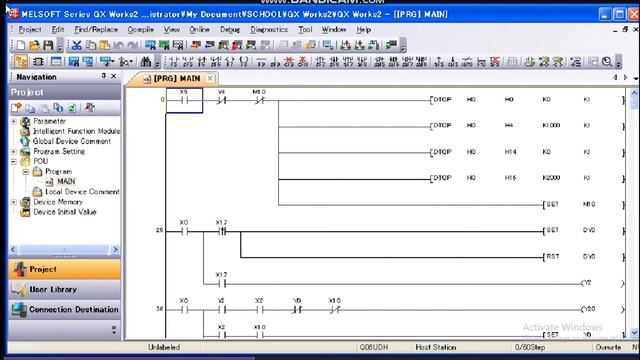Close the Navigation panel

pyautogui.click(x=113, y=76)
